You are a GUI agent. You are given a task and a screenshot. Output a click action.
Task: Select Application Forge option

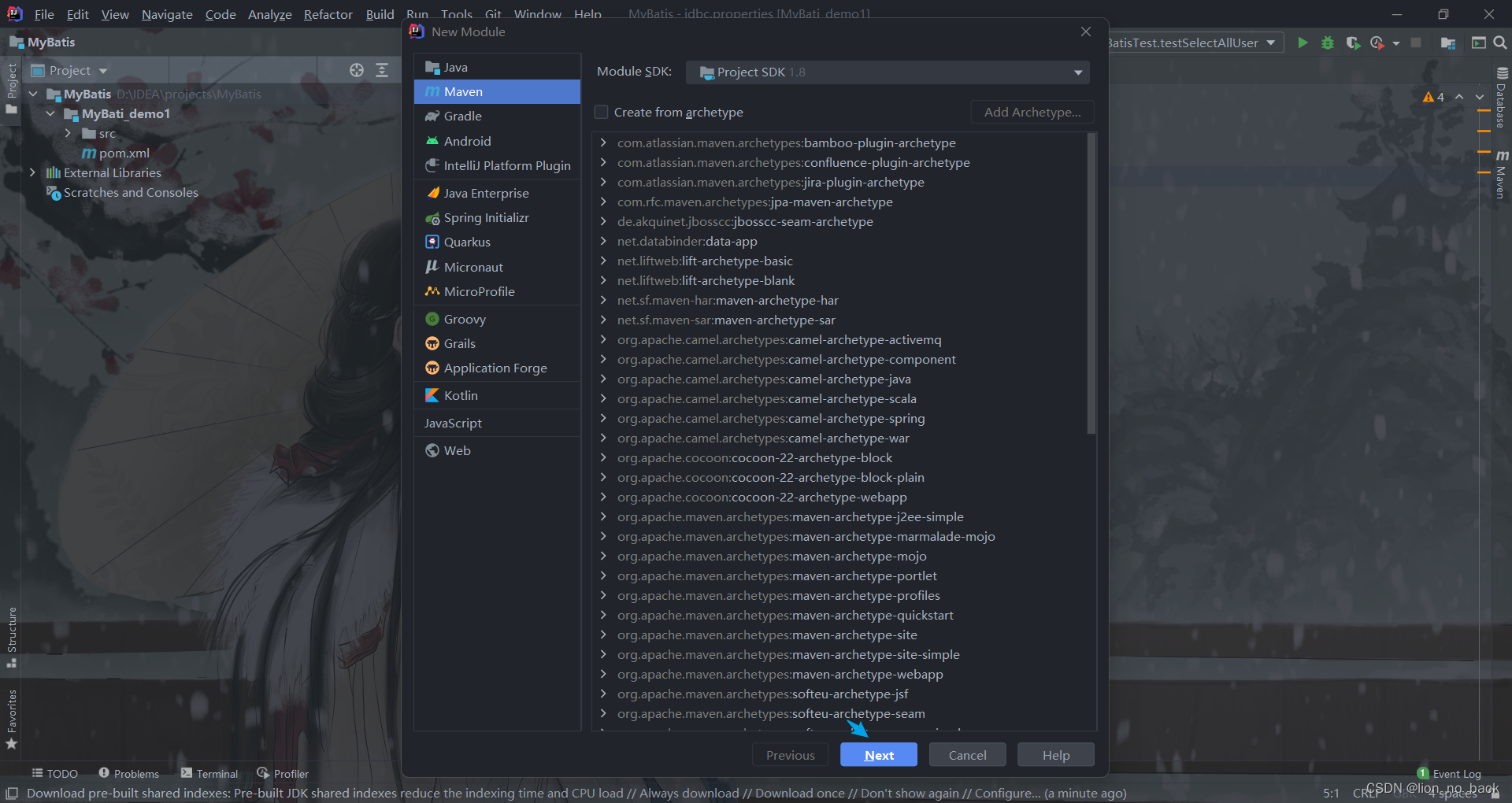(x=497, y=368)
